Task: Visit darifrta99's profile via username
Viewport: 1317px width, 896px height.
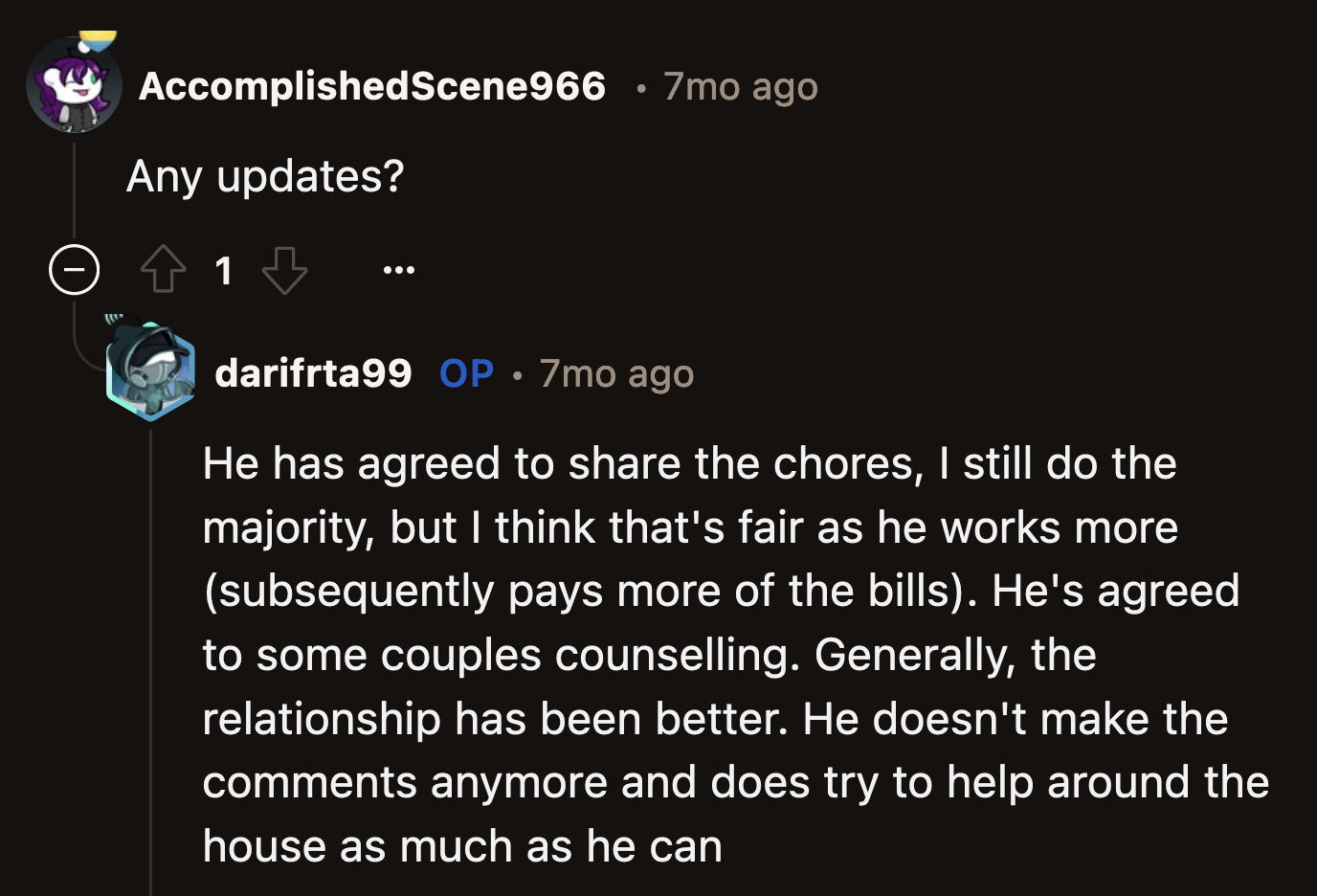Action: pyautogui.click(x=313, y=375)
